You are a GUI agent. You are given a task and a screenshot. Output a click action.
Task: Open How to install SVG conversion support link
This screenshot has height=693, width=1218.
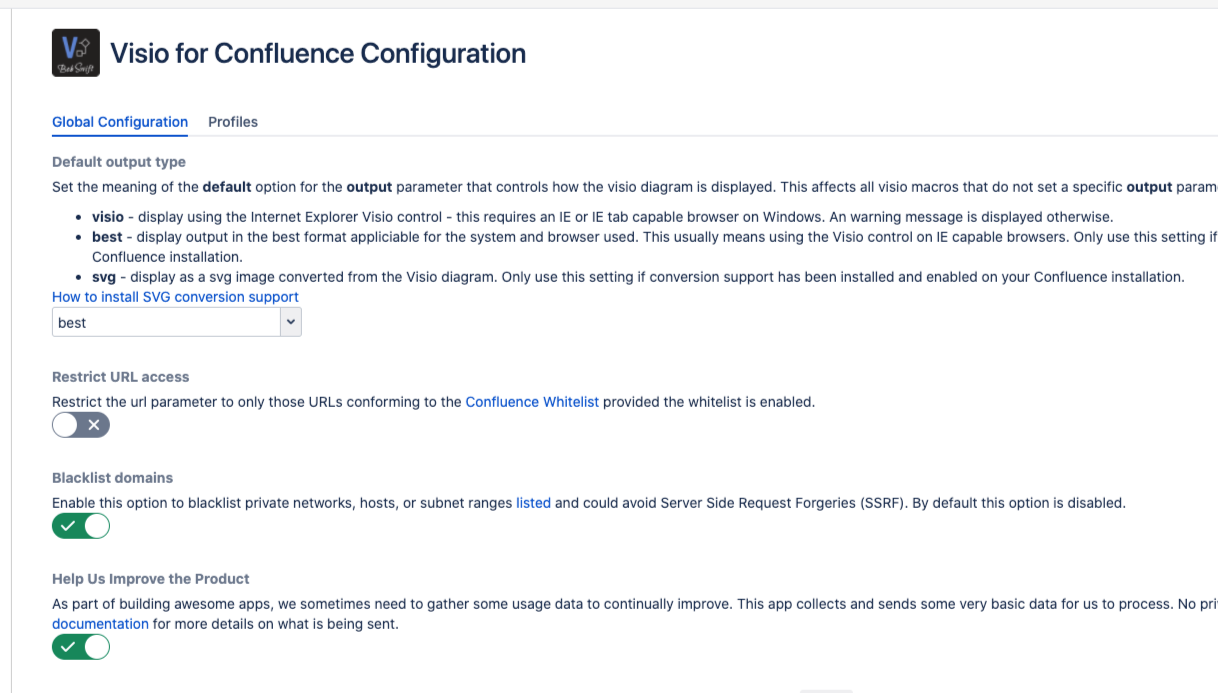(x=175, y=297)
